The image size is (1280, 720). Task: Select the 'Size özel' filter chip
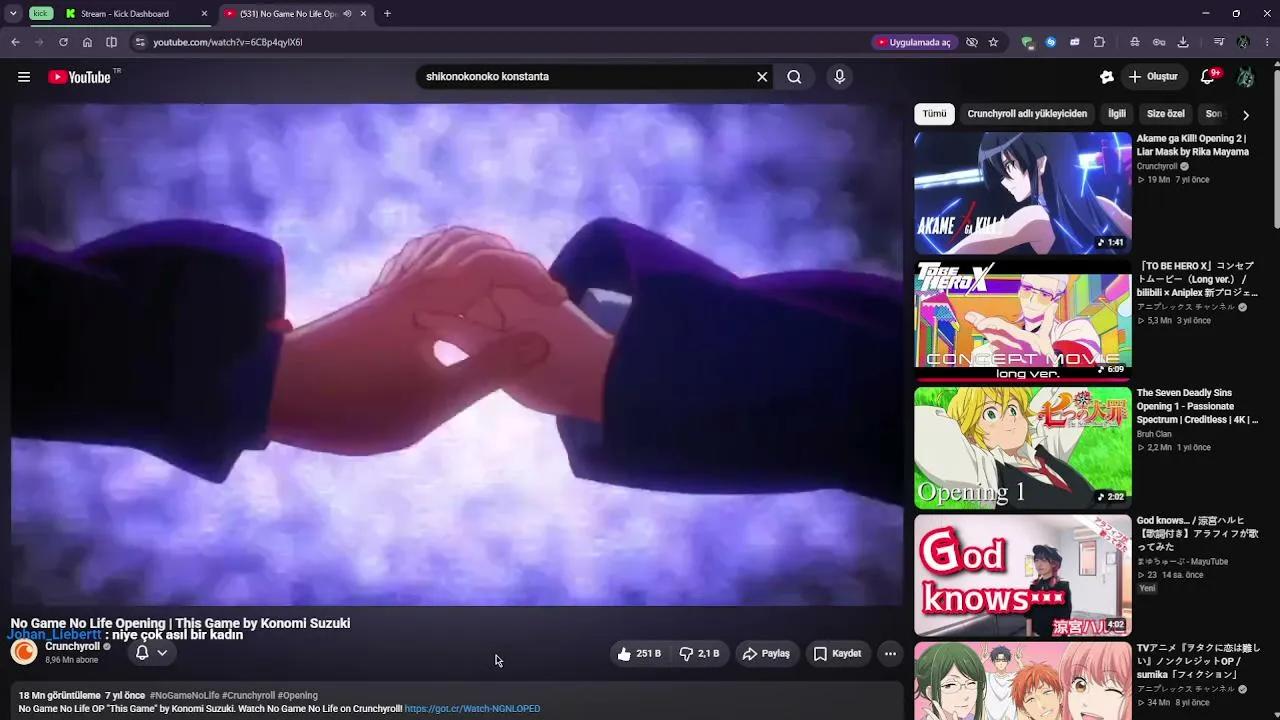coord(1165,114)
